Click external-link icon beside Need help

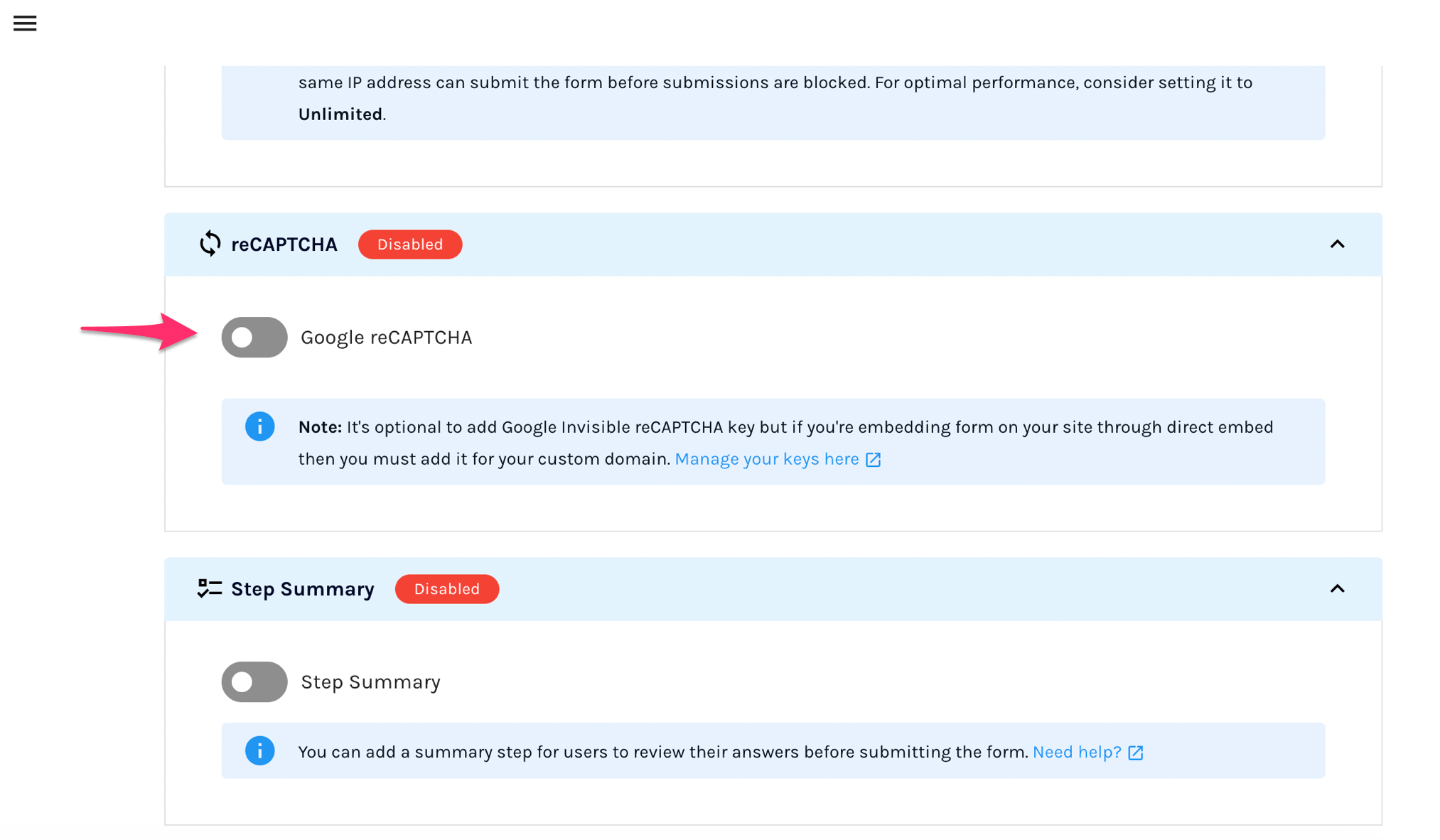tap(1136, 753)
